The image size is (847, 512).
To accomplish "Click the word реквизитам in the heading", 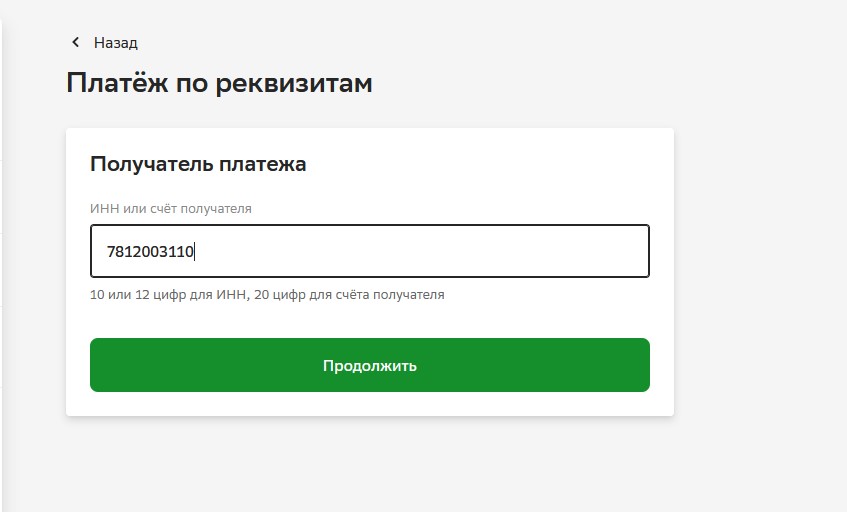I will point(294,84).
